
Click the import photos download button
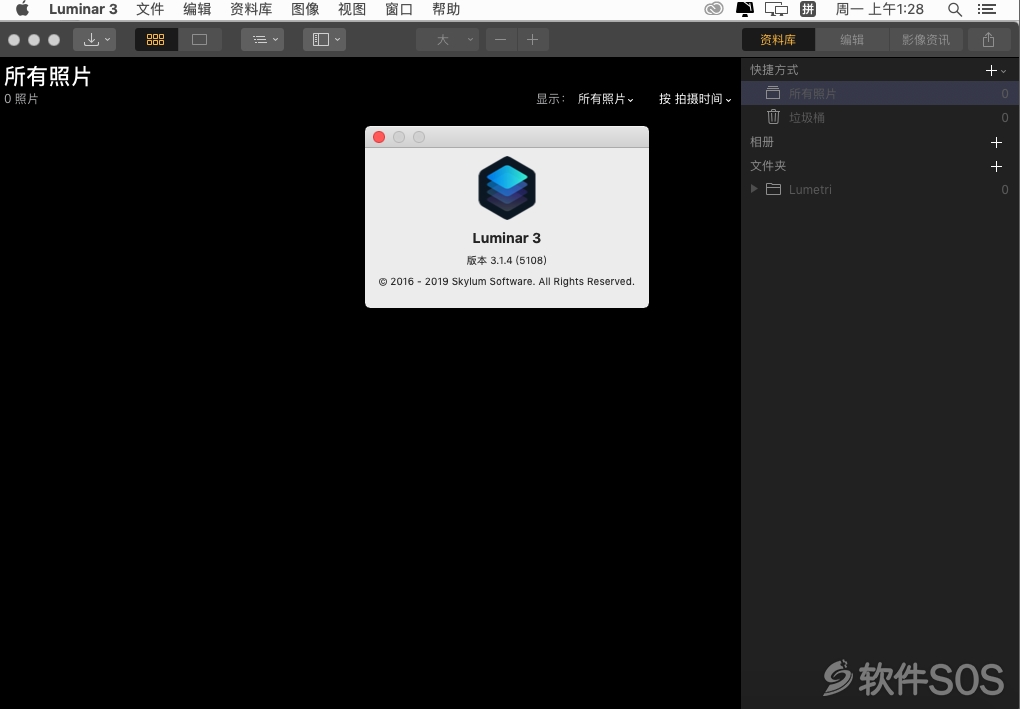coord(94,40)
